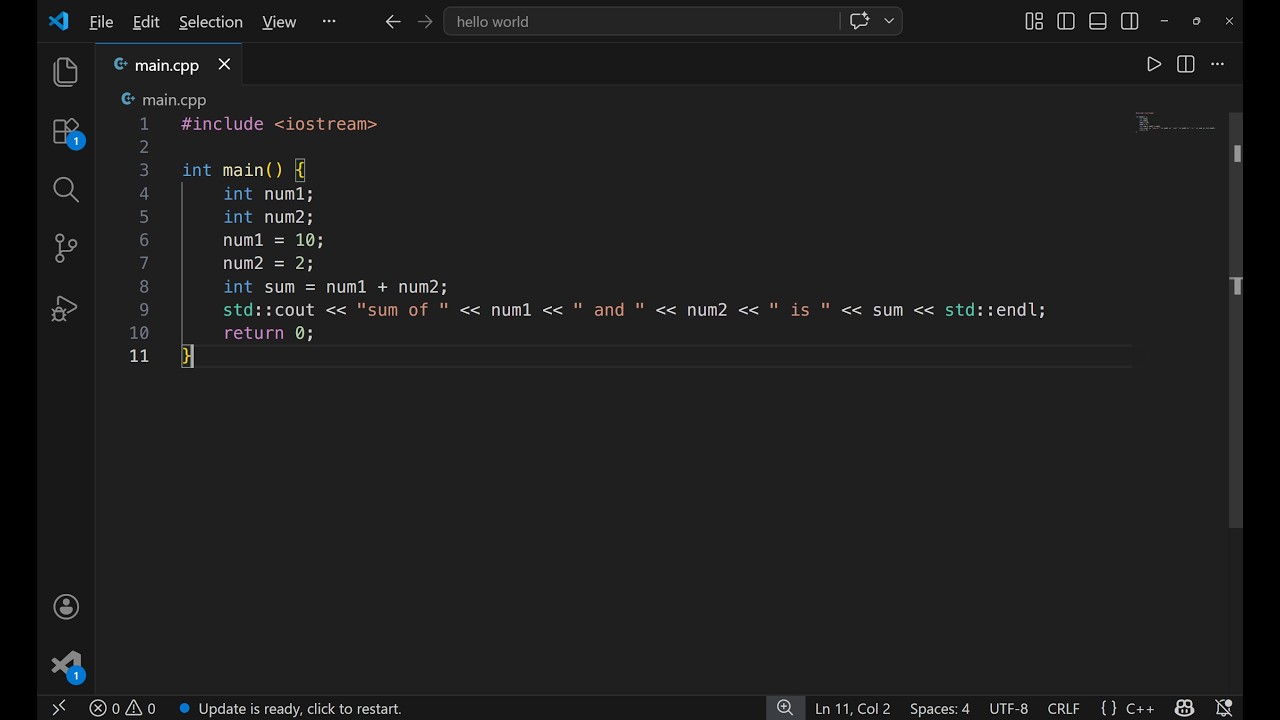Click the VS Code logo icon

coord(59,21)
